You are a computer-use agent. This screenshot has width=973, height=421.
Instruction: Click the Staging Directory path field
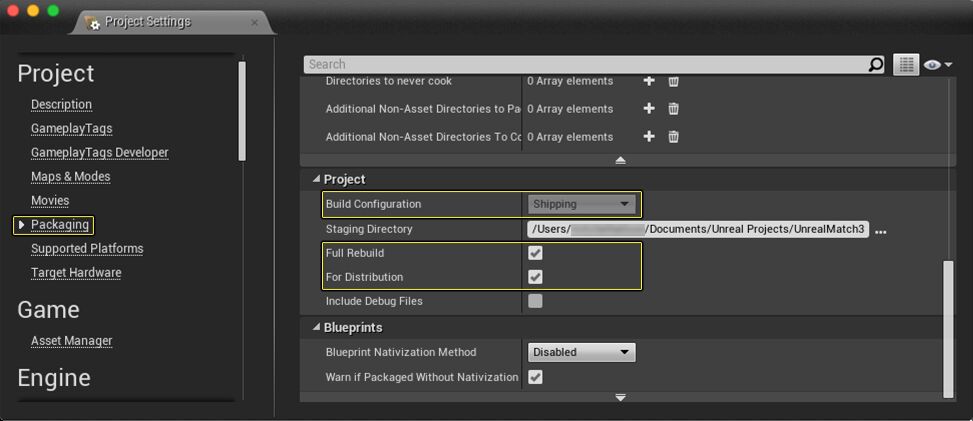[x=698, y=229]
